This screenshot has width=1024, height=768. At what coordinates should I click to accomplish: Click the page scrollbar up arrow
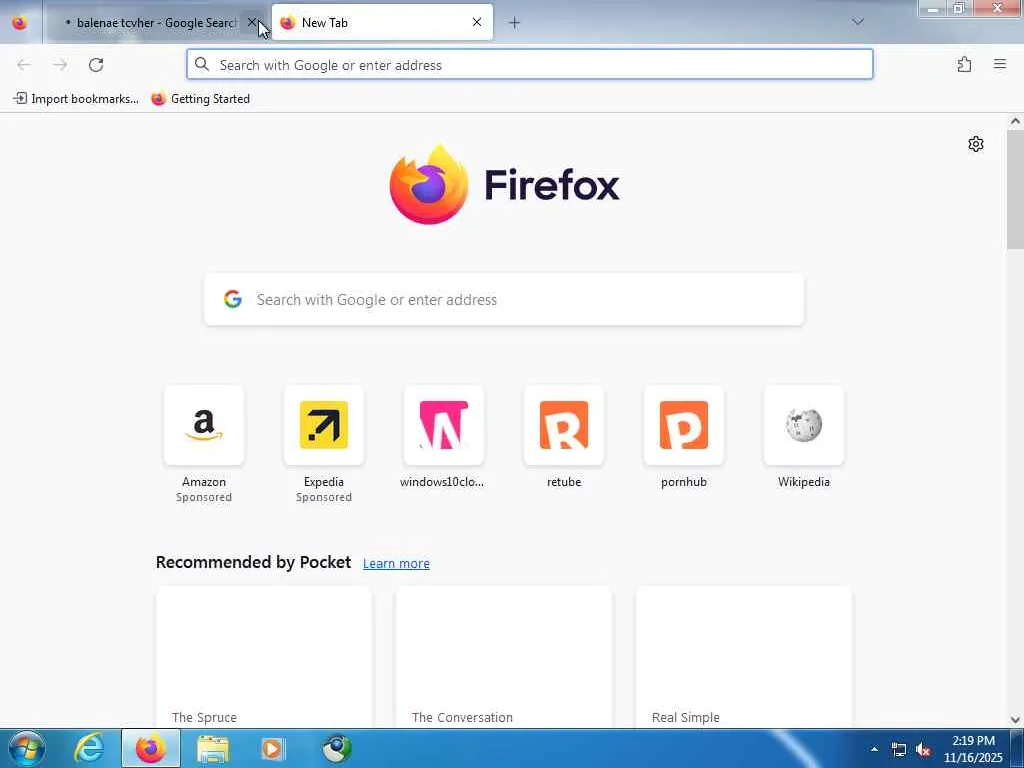coord(1015,121)
